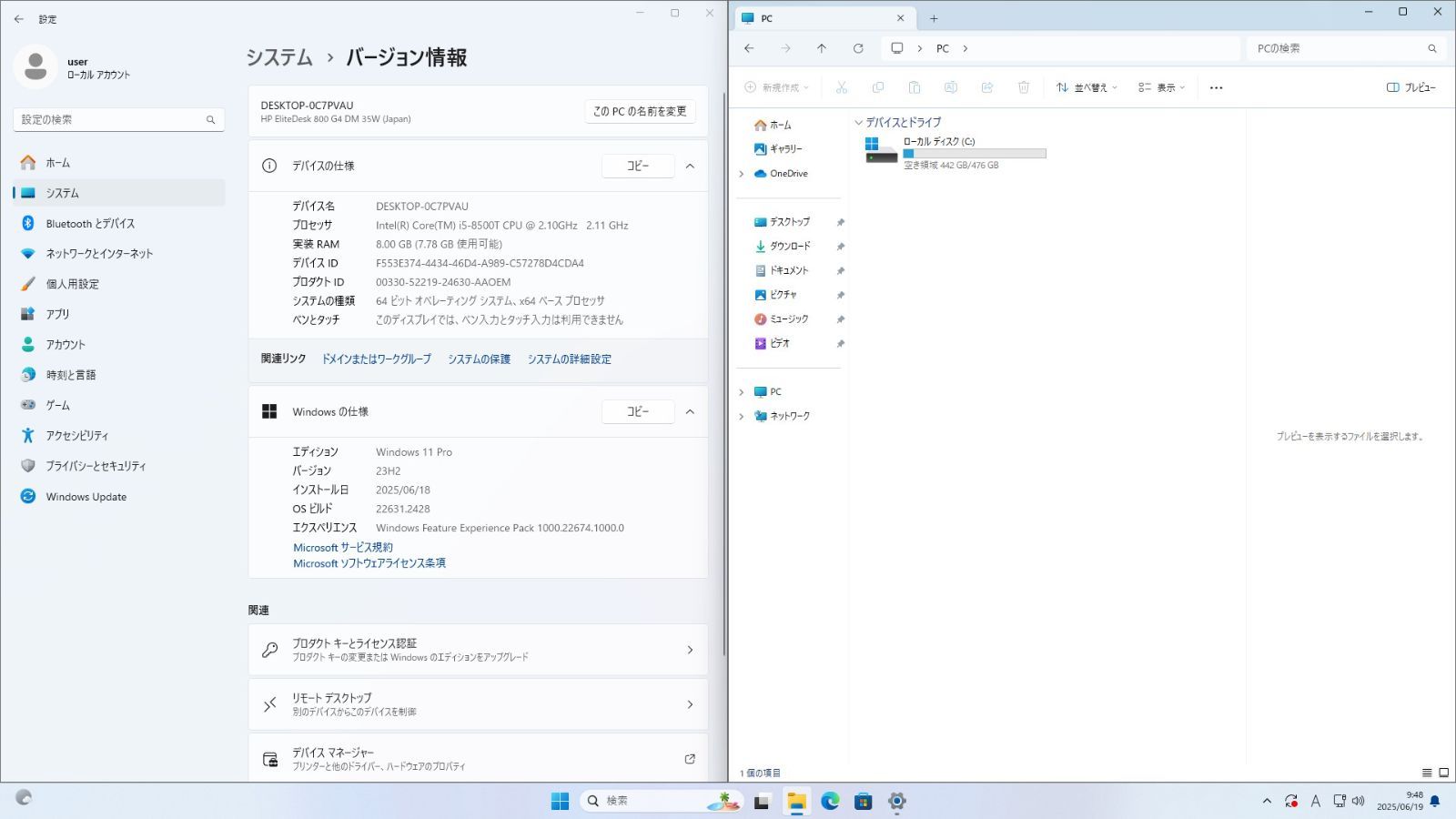The image size is (1456, 819).
Task: Collapse the Devices and drives group
Action: click(x=858, y=122)
